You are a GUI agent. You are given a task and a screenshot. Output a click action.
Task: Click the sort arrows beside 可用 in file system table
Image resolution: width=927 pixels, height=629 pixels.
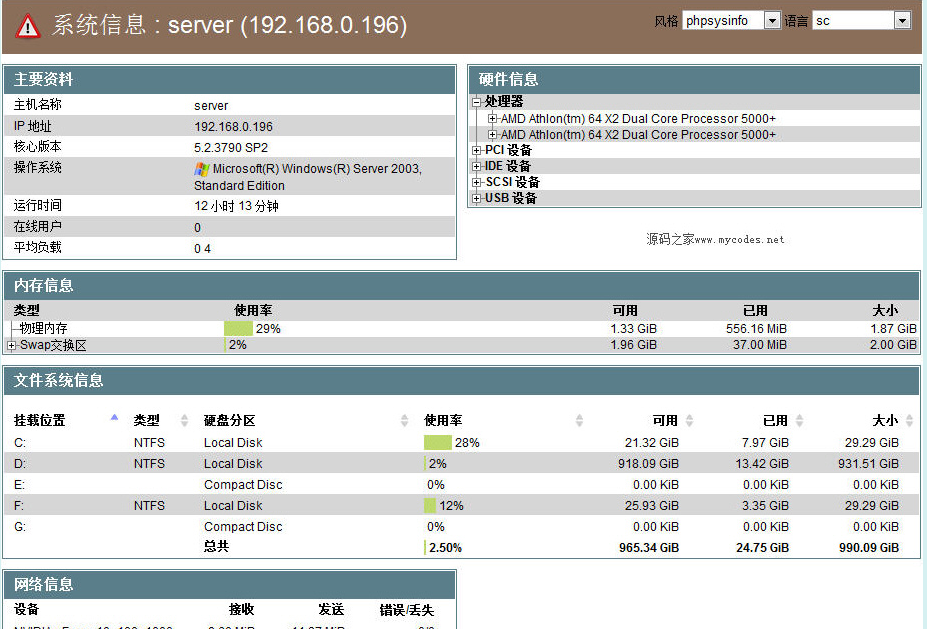(689, 421)
